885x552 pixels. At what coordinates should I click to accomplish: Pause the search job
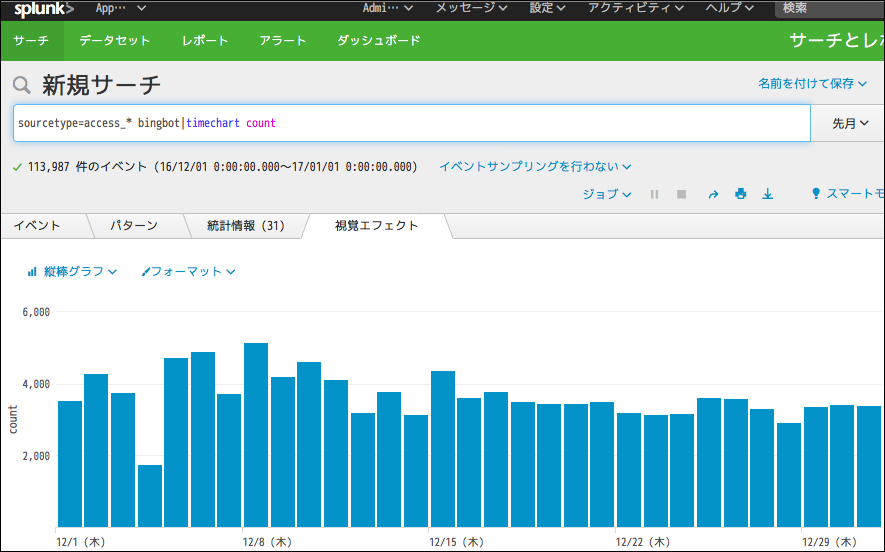pyautogui.click(x=654, y=194)
